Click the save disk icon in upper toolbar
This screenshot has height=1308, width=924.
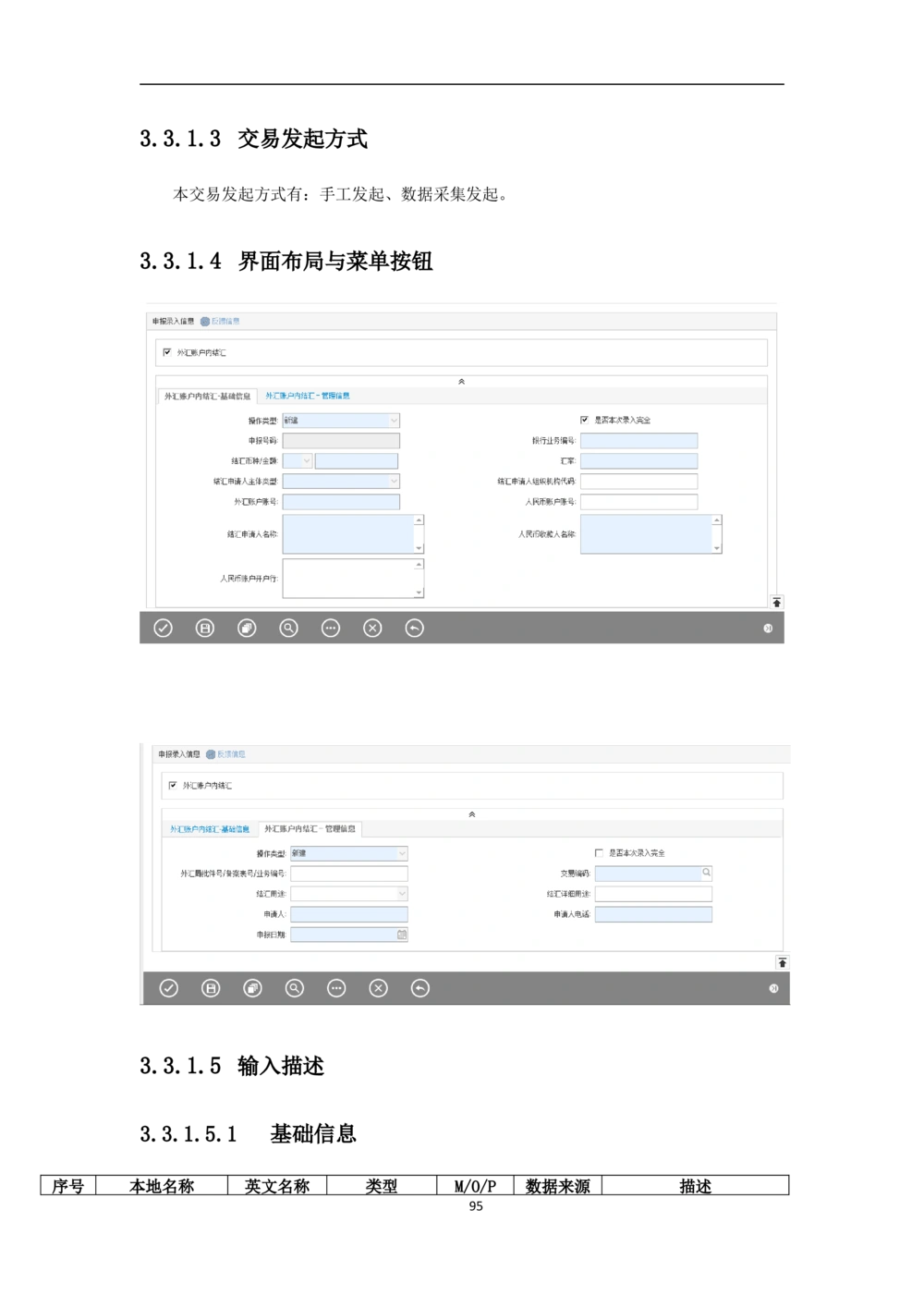(x=205, y=629)
